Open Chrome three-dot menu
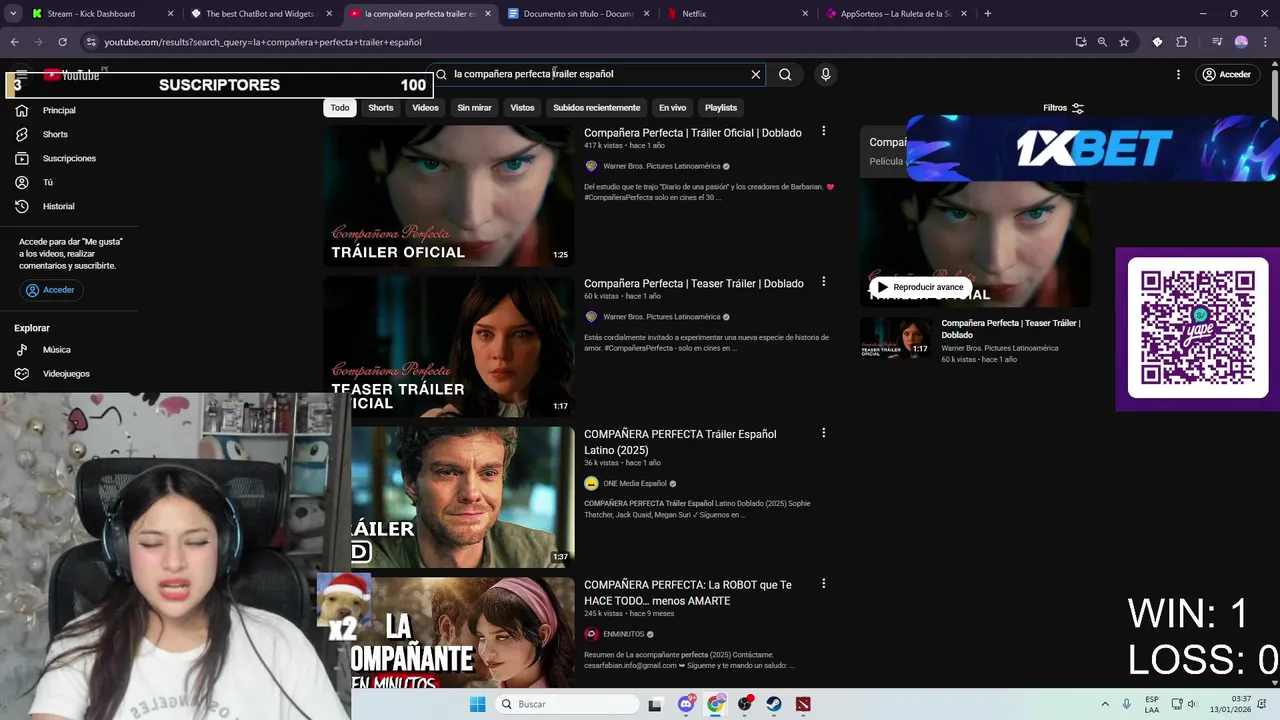The image size is (1280, 720). coord(1265,42)
